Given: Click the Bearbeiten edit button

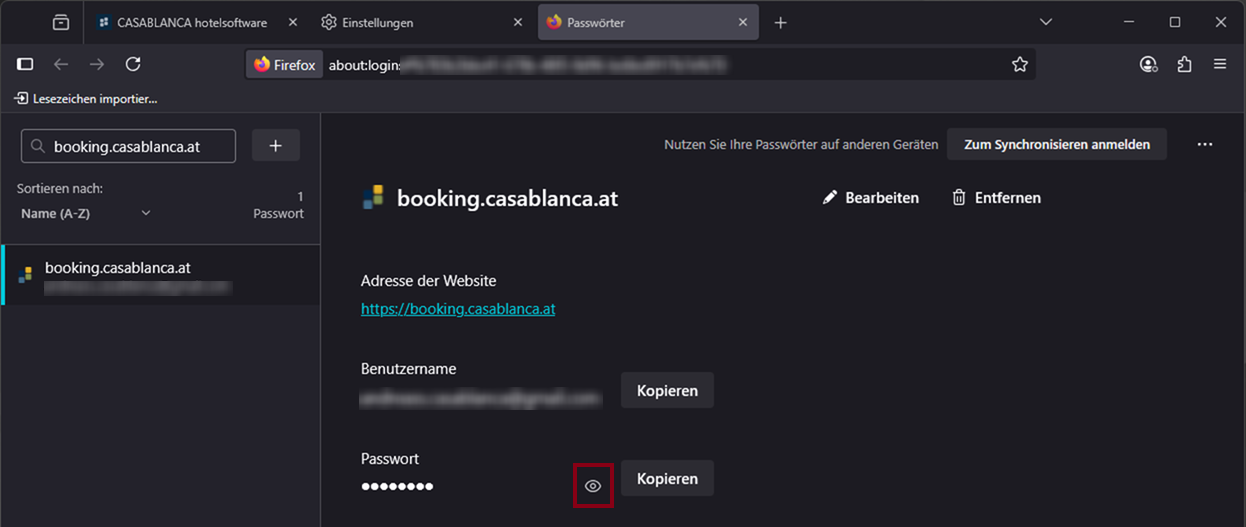Looking at the screenshot, I should (870, 198).
